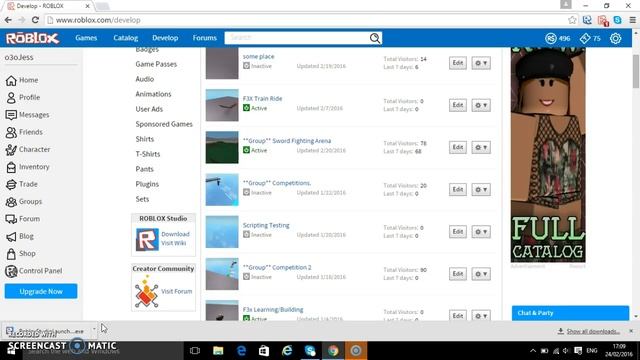
Task: Click the Download link for ROBLOX Studio
Action: coord(176,234)
